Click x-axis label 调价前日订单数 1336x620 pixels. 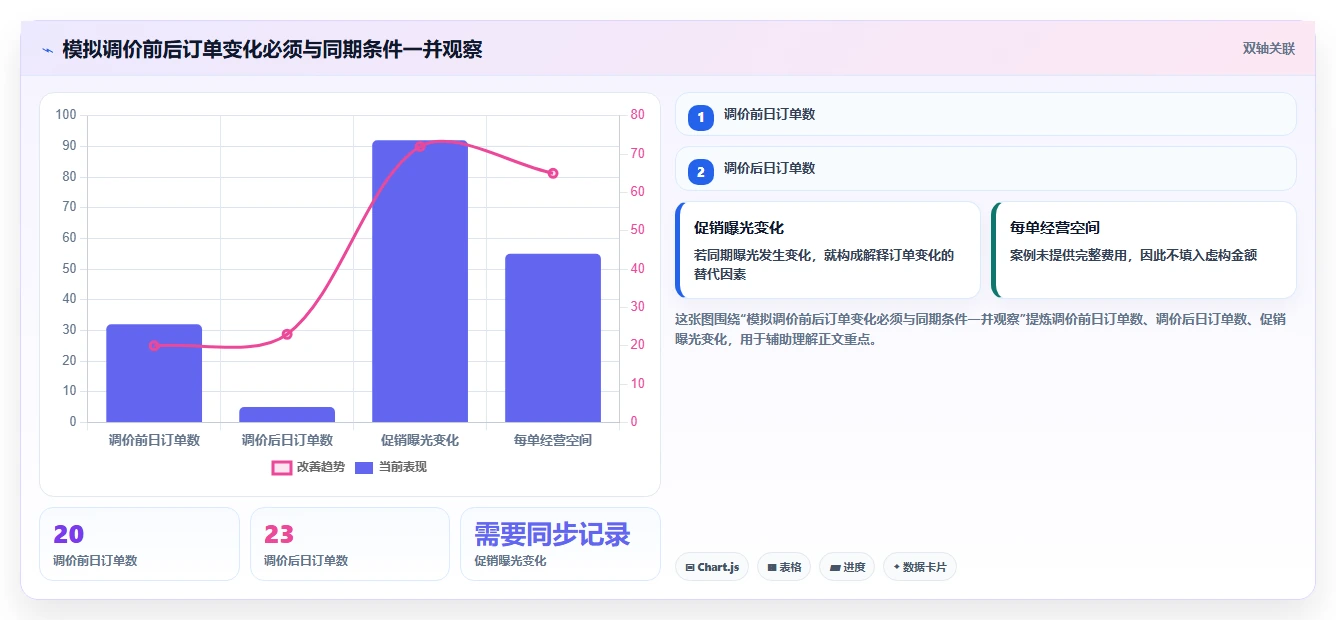154,440
